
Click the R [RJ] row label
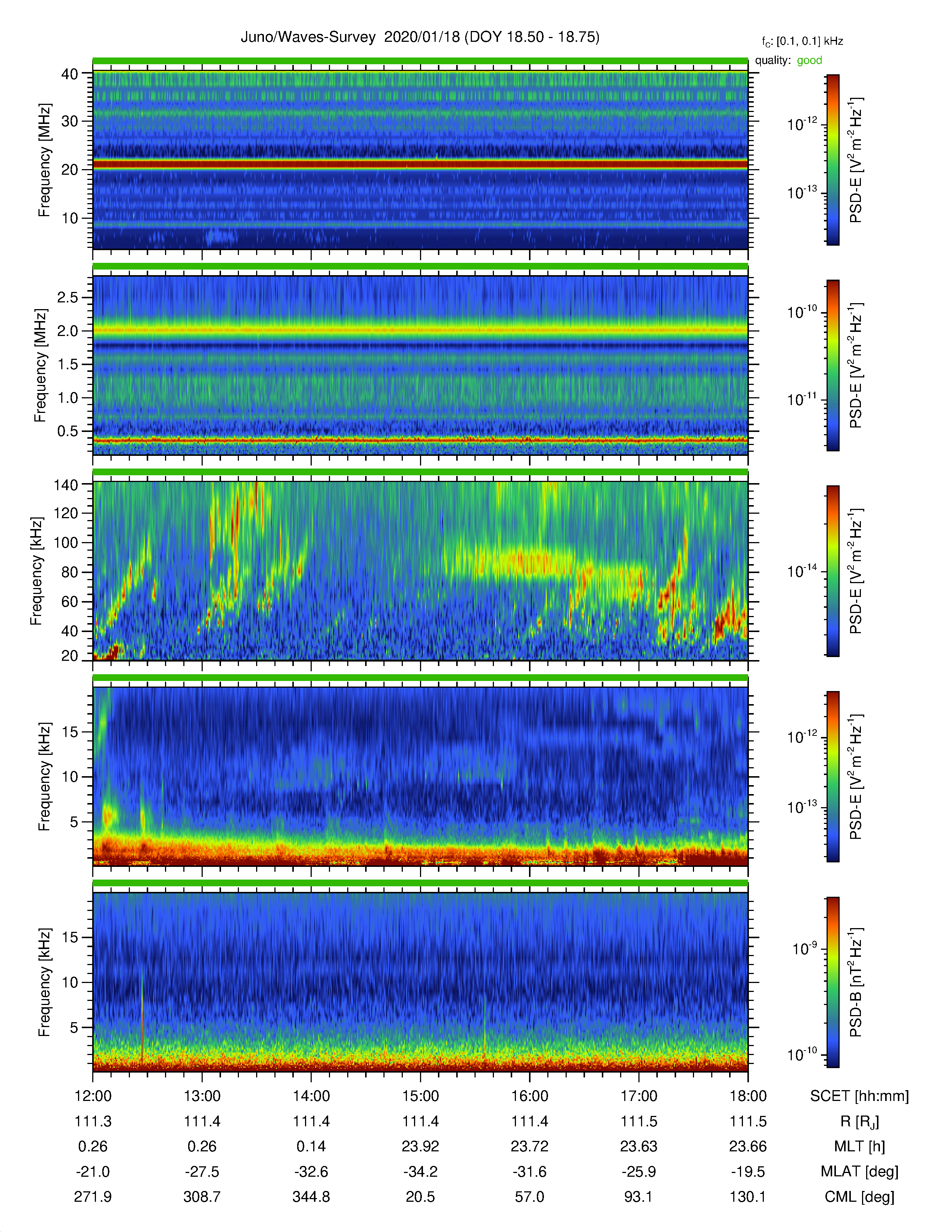[x=859, y=1121]
